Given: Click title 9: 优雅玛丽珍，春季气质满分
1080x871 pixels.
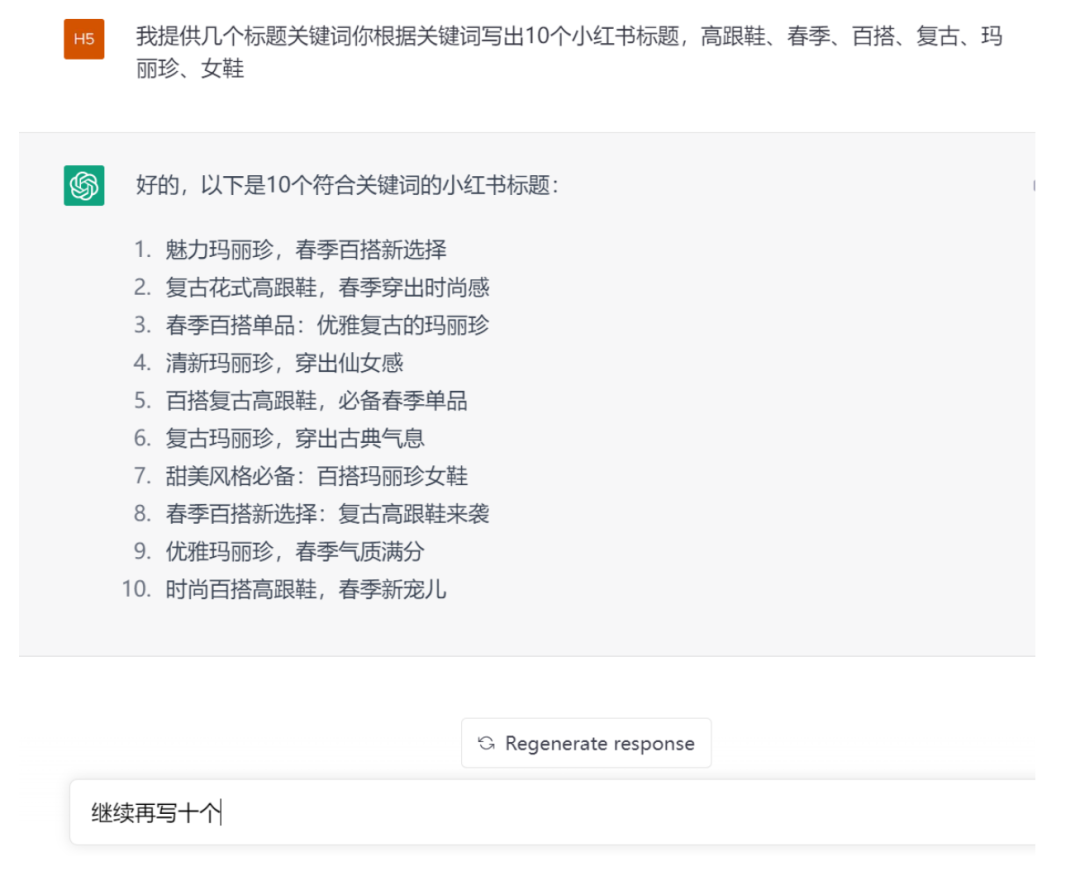Looking at the screenshot, I should coord(290,551).
